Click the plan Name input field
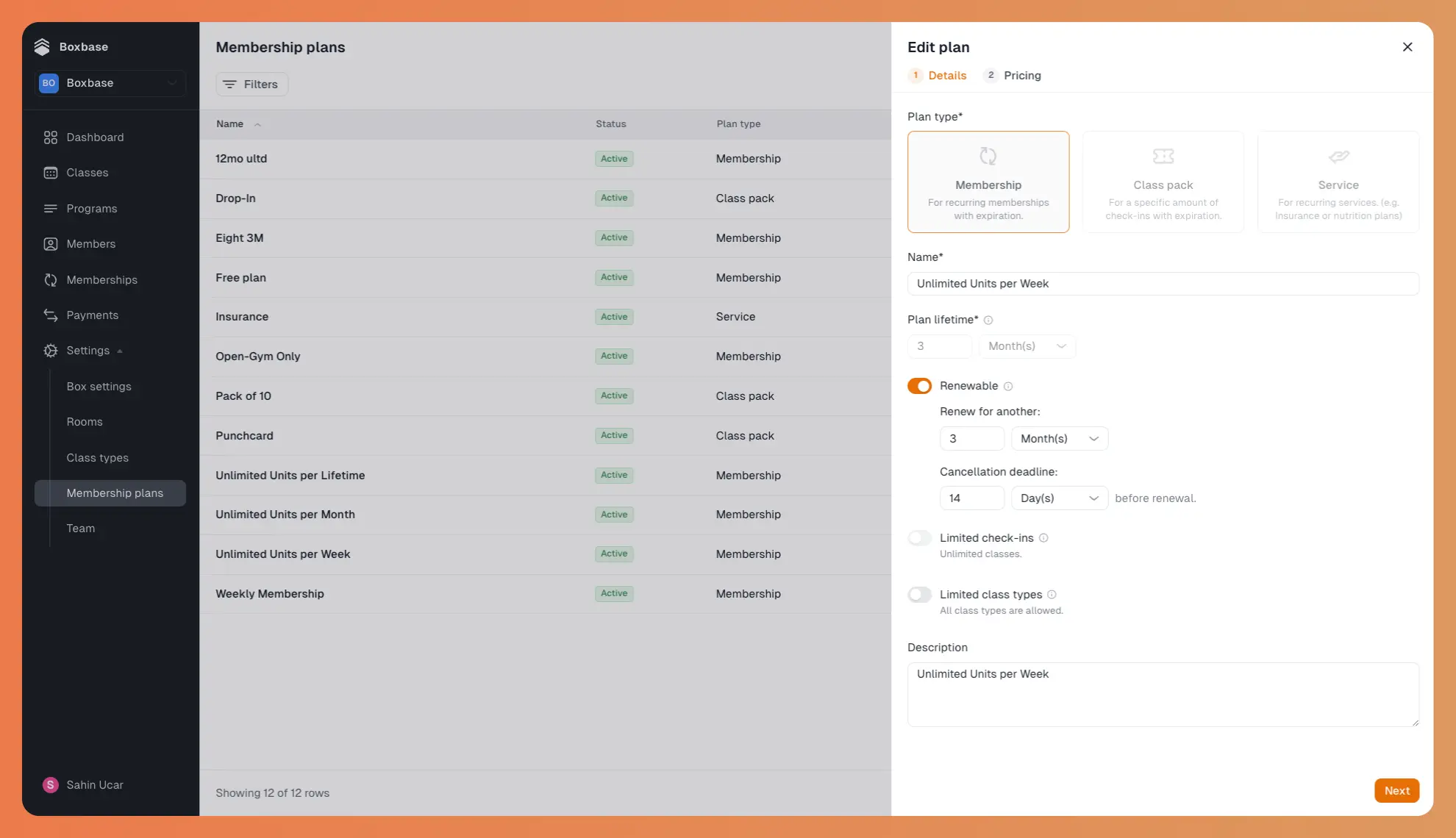1456x838 pixels. 1162,284
